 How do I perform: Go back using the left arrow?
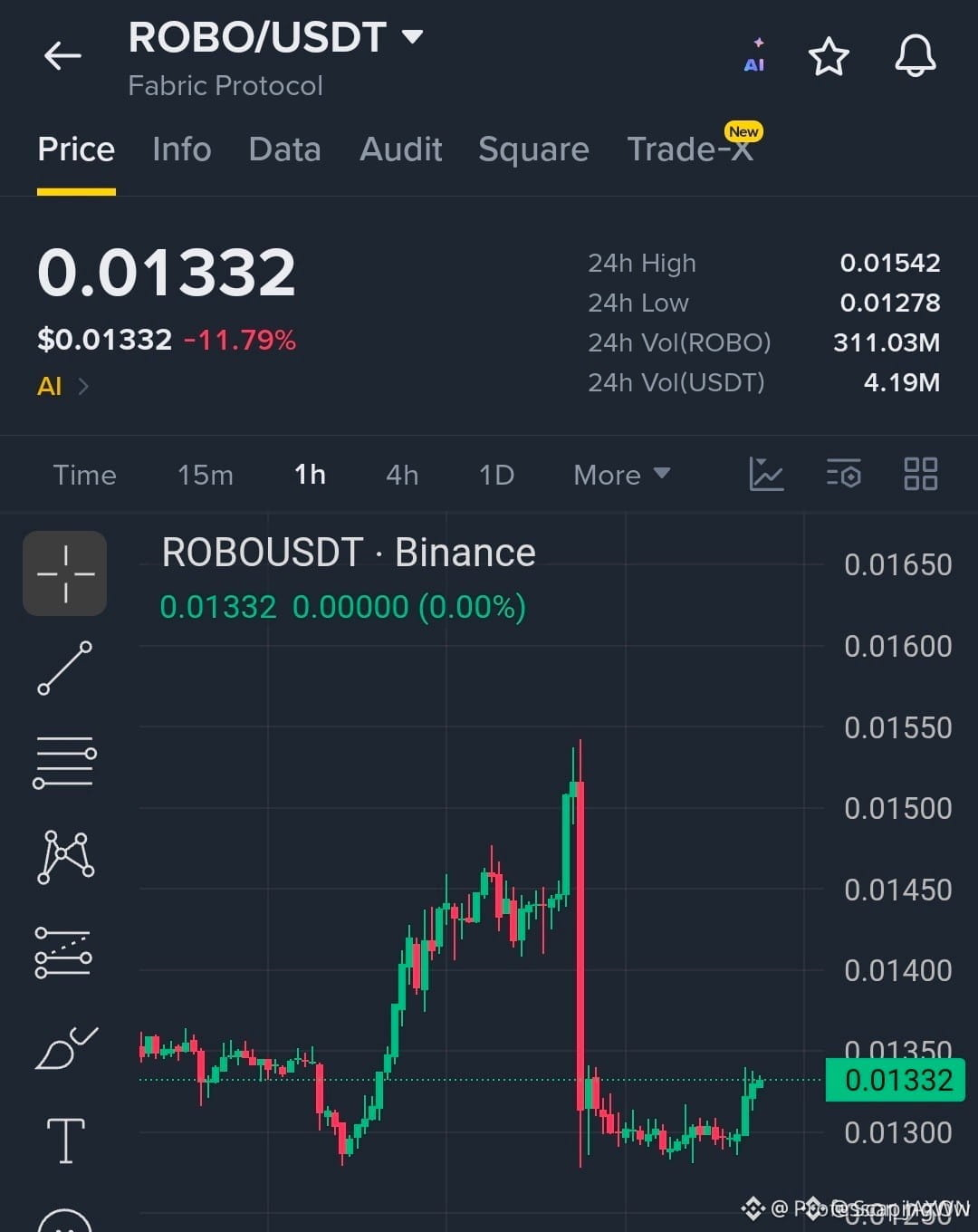(x=62, y=56)
